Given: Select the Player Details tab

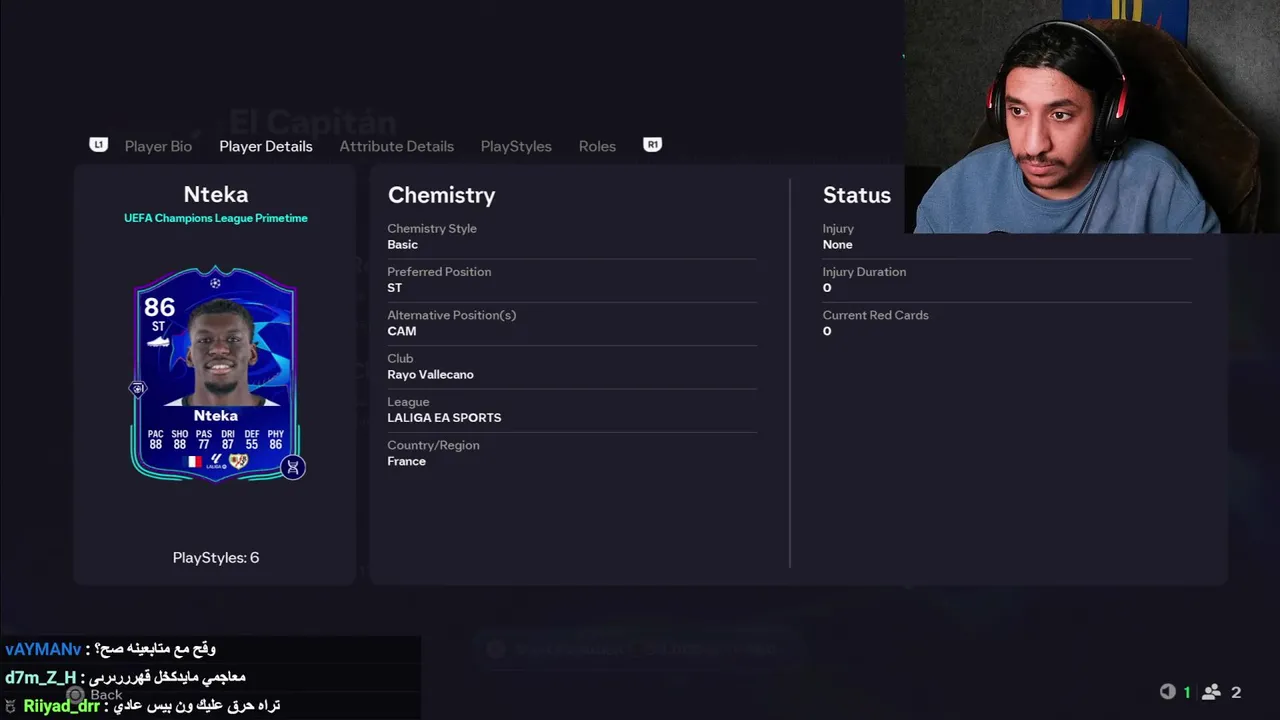Looking at the screenshot, I should (266, 146).
